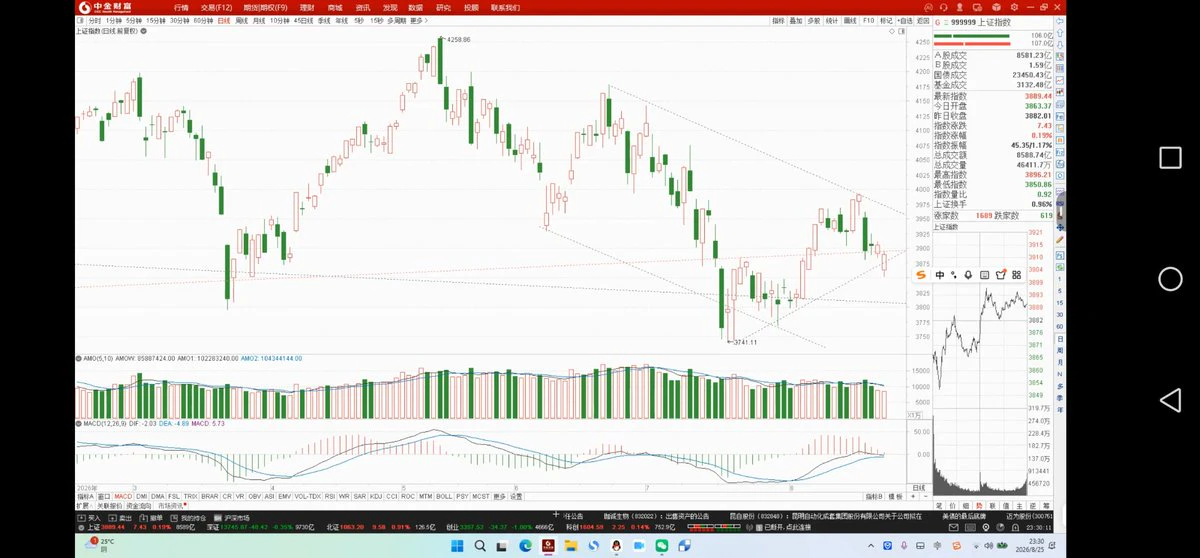
Task: Click the phone square recent-apps button
Action: pos(1170,157)
